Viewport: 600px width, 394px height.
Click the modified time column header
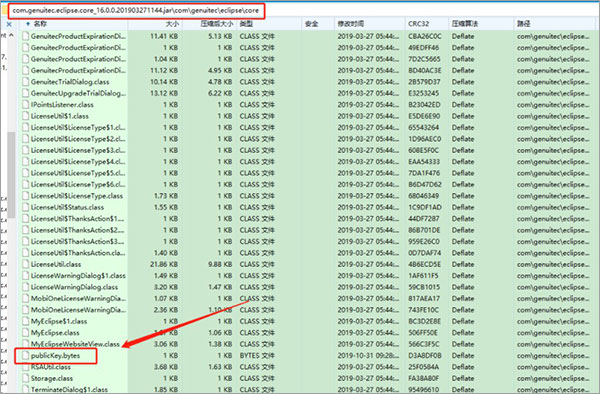click(351, 24)
